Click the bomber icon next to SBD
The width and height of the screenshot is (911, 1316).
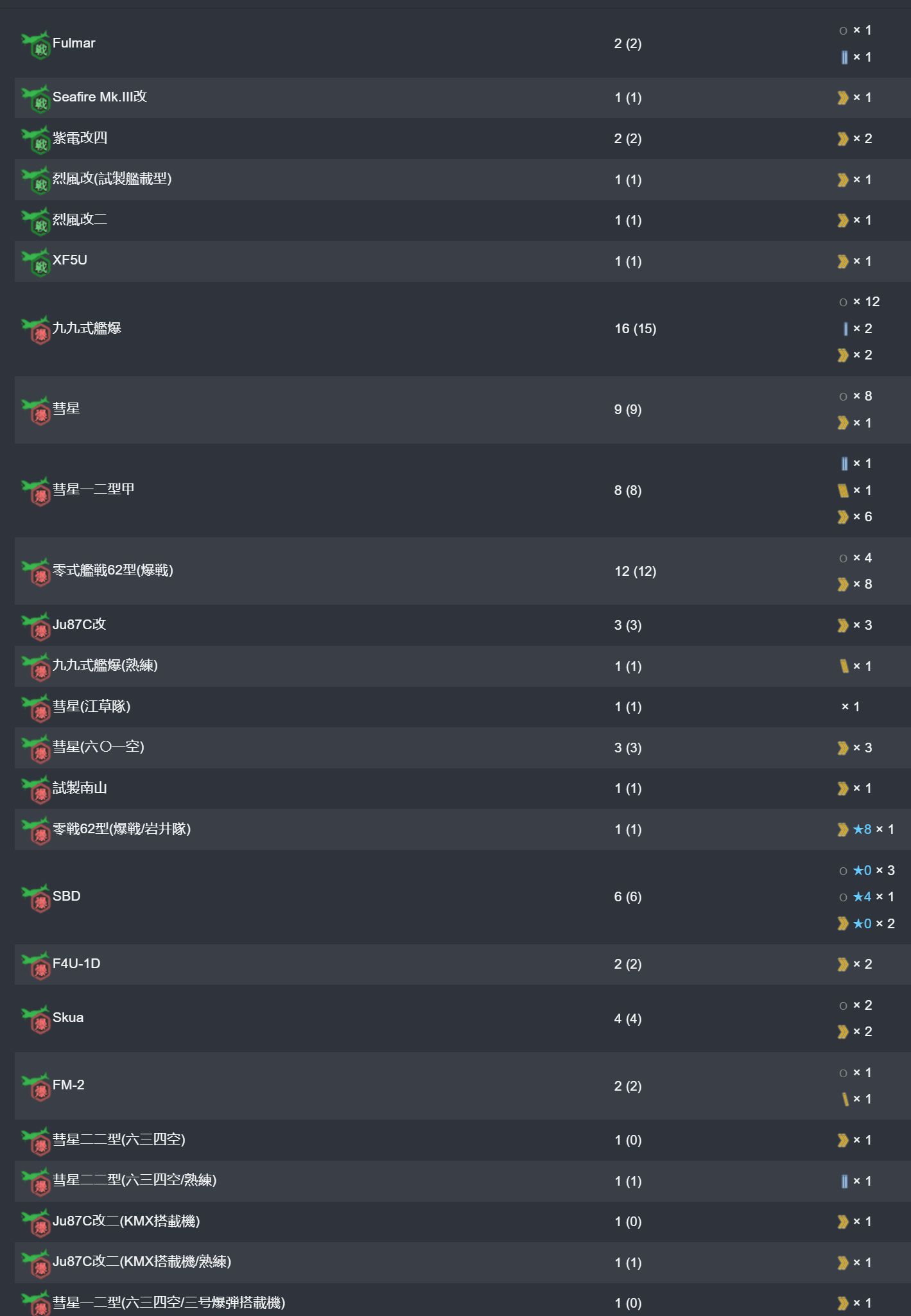click(x=36, y=897)
